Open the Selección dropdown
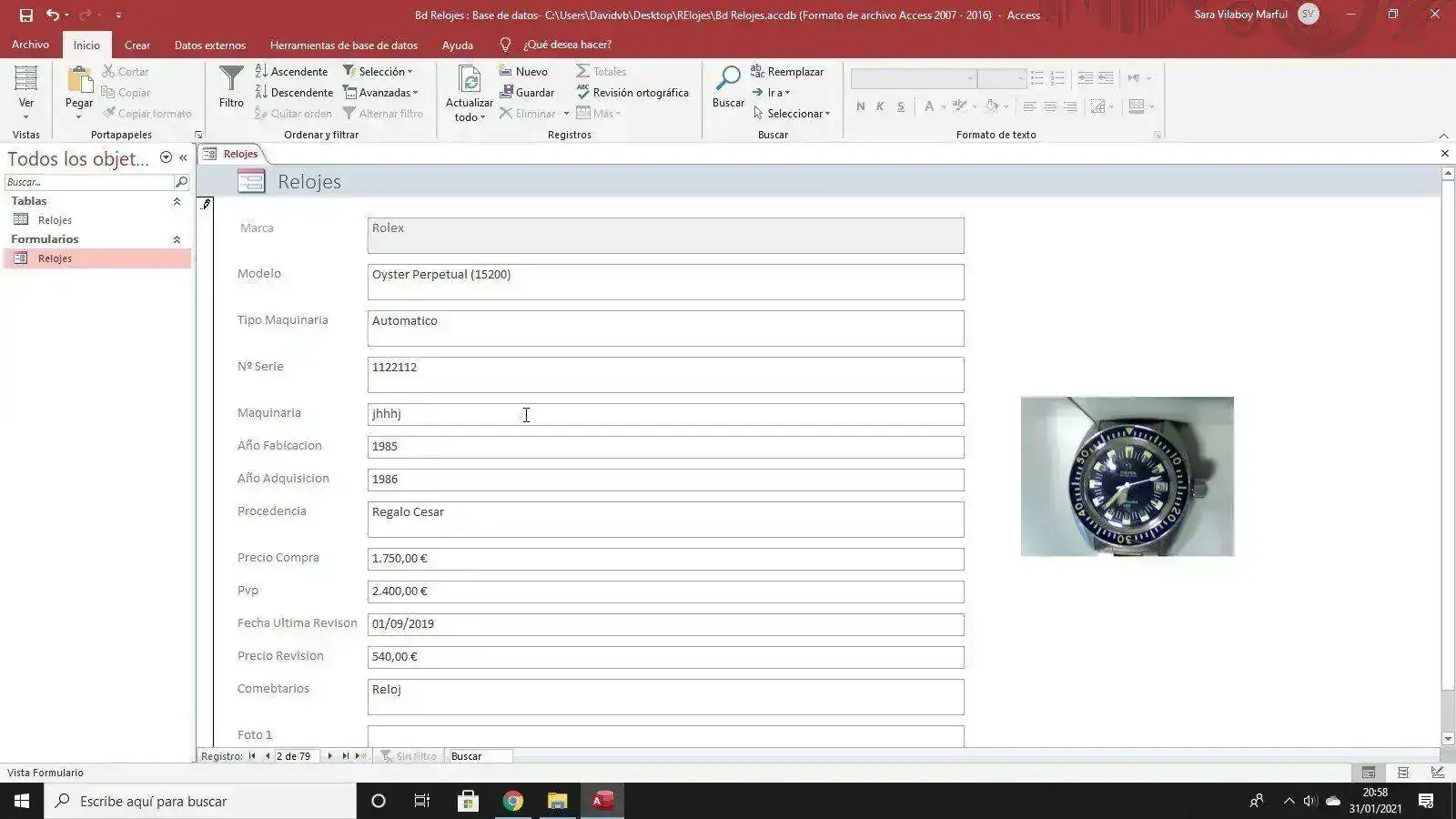 380,70
